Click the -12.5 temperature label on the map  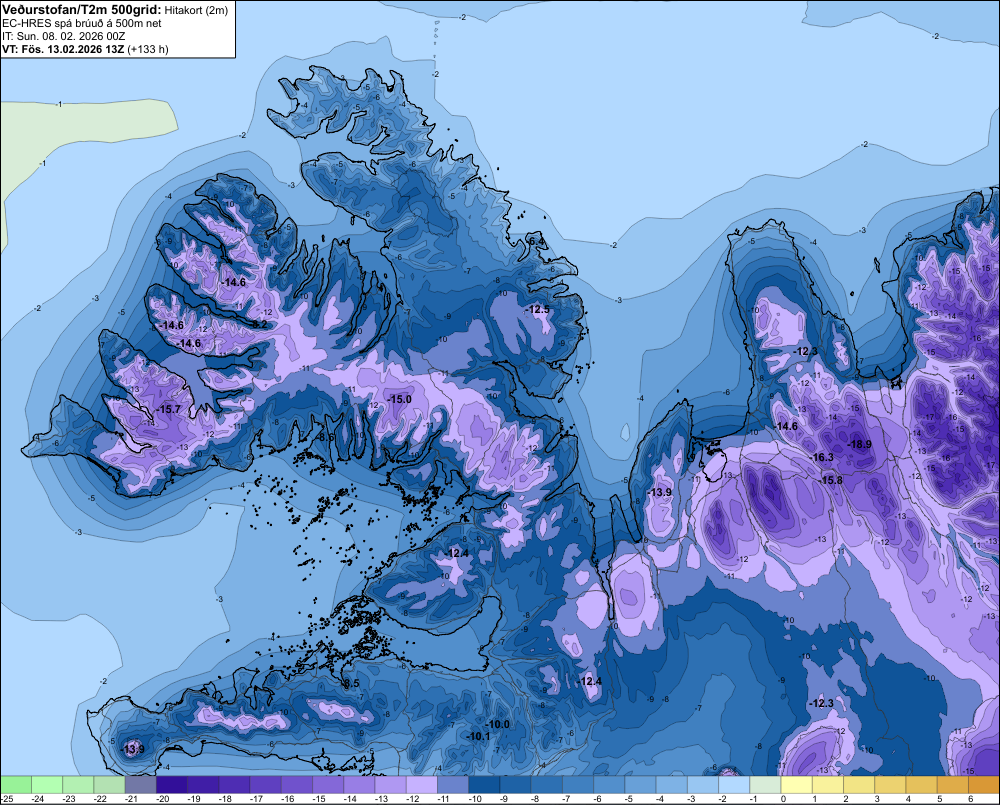click(x=537, y=309)
